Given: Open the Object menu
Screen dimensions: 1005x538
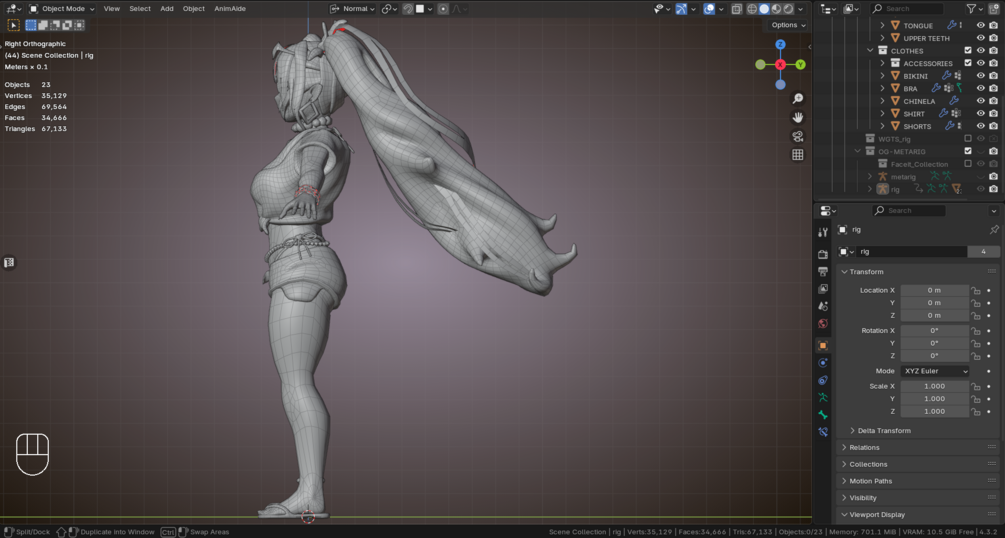Looking at the screenshot, I should pos(194,9).
